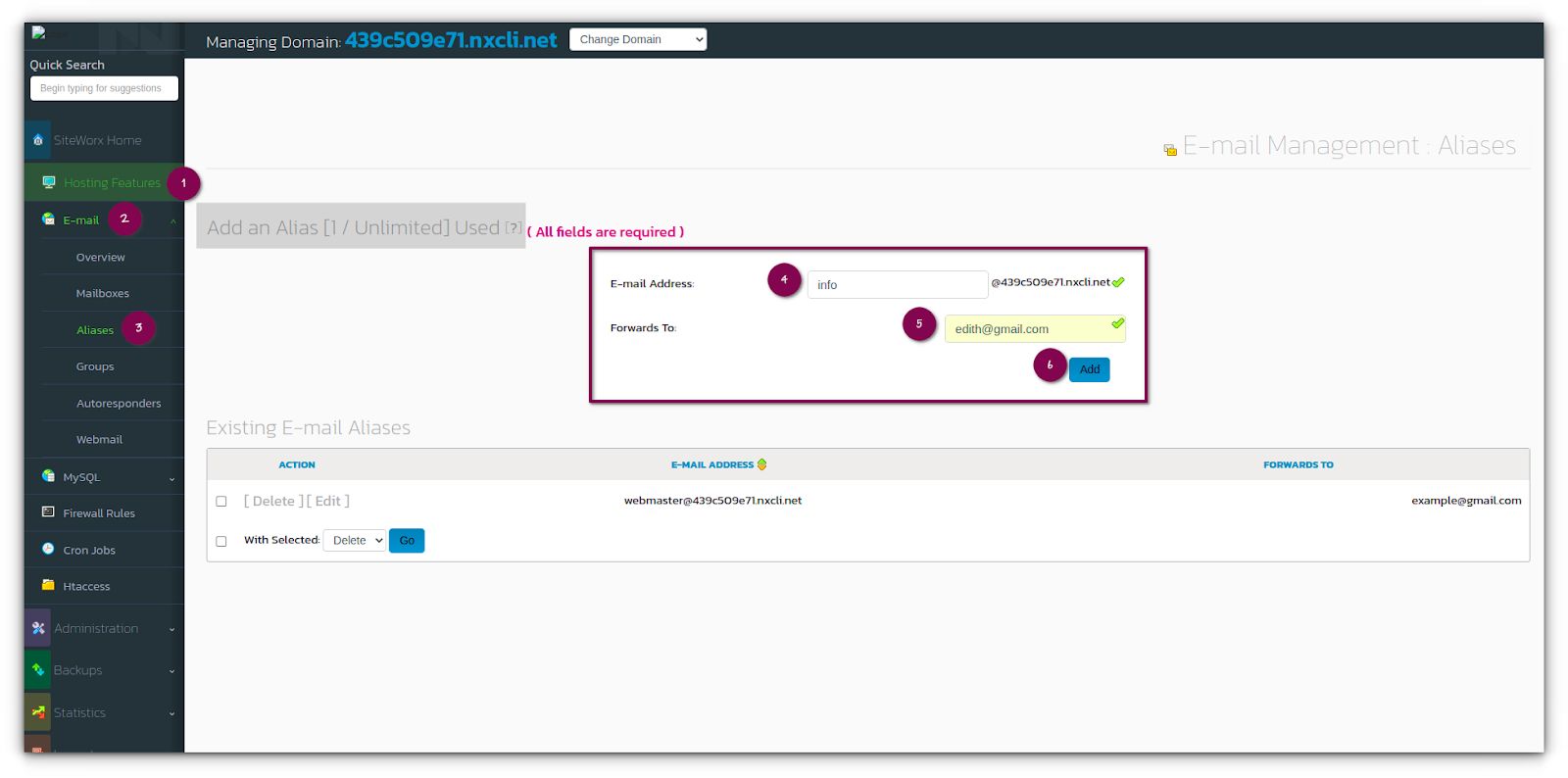Click the Go button
The image size is (1568, 778).
[x=407, y=541]
